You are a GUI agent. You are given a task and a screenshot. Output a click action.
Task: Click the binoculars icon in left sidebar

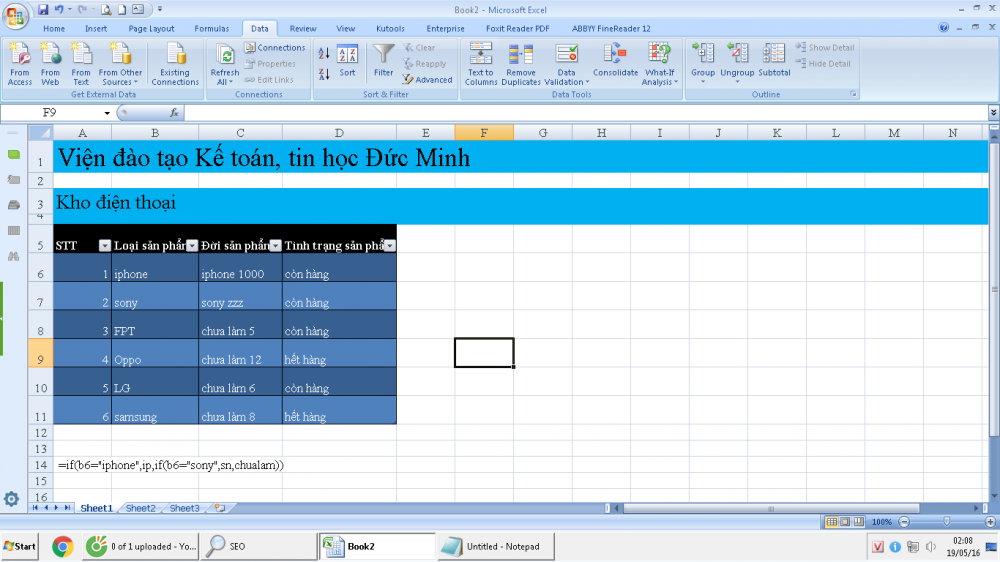pos(13,256)
